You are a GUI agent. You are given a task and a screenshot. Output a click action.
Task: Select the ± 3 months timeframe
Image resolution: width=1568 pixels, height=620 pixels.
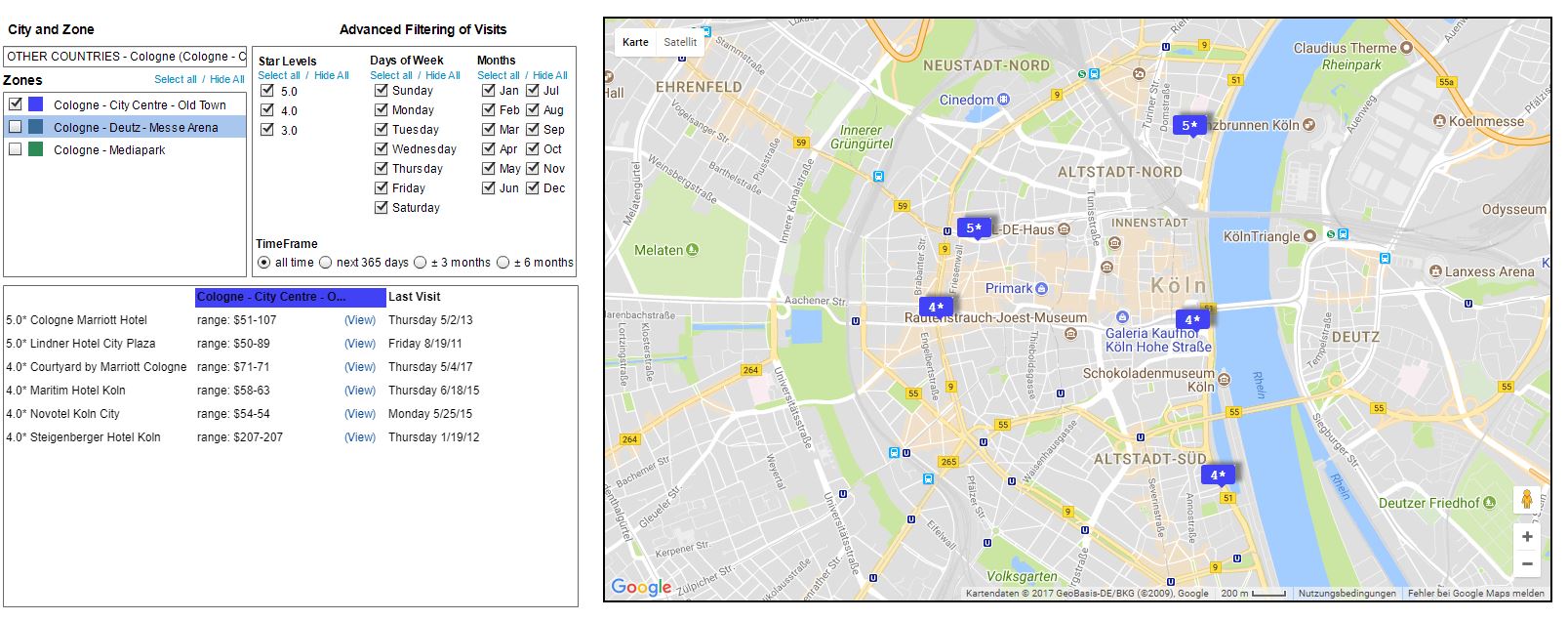[x=421, y=263]
